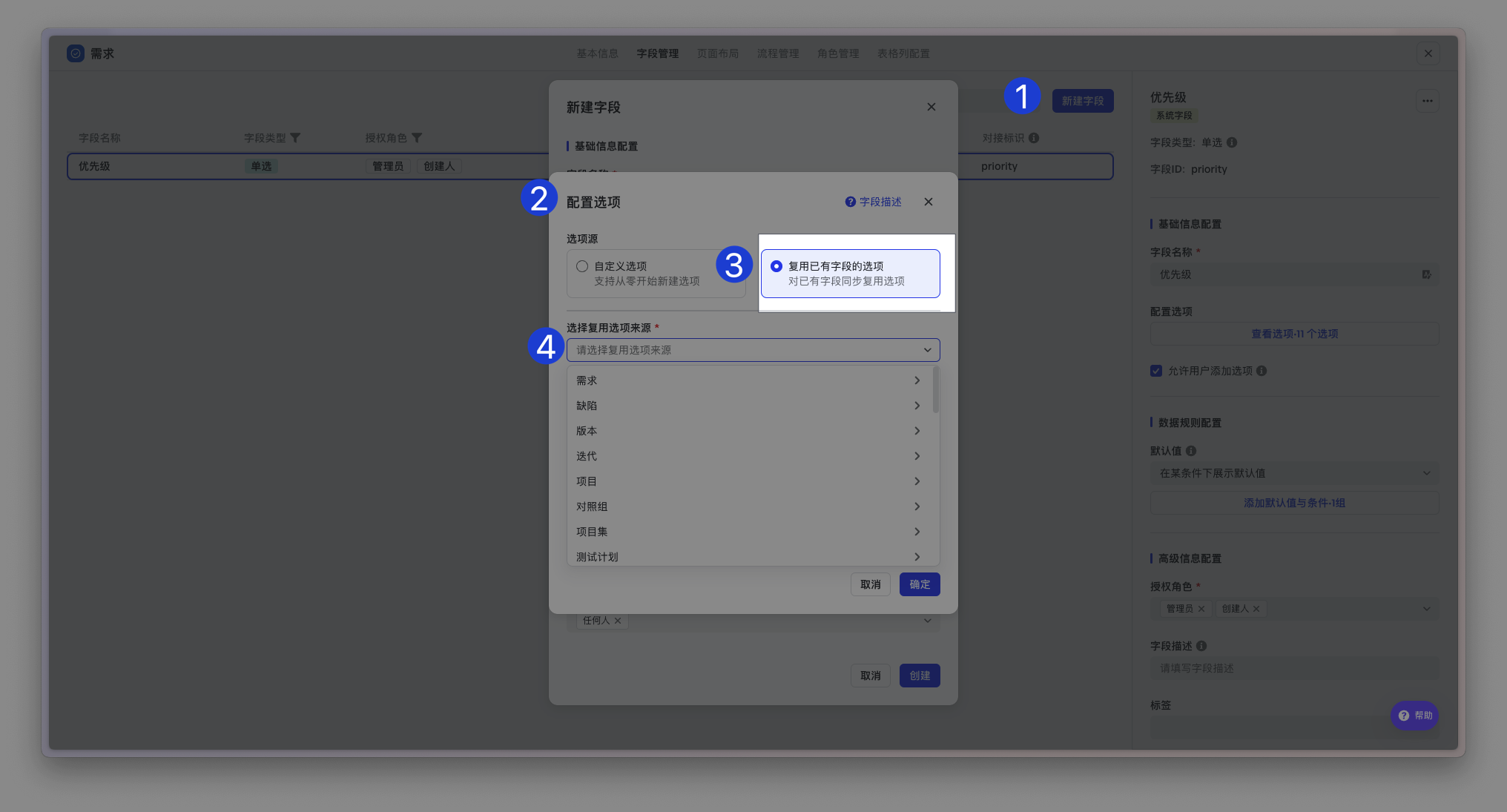
Task: Open the 在某条件下展示默认值 dropdown
Action: tap(1295, 473)
